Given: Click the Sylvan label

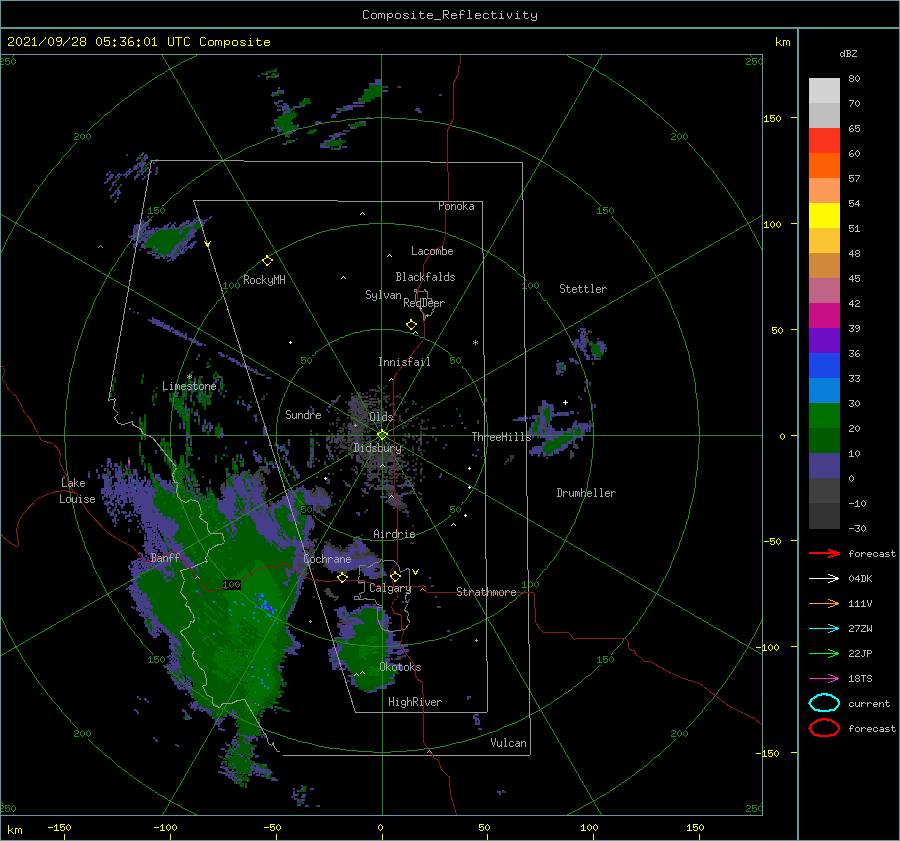Looking at the screenshot, I should tap(383, 295).
